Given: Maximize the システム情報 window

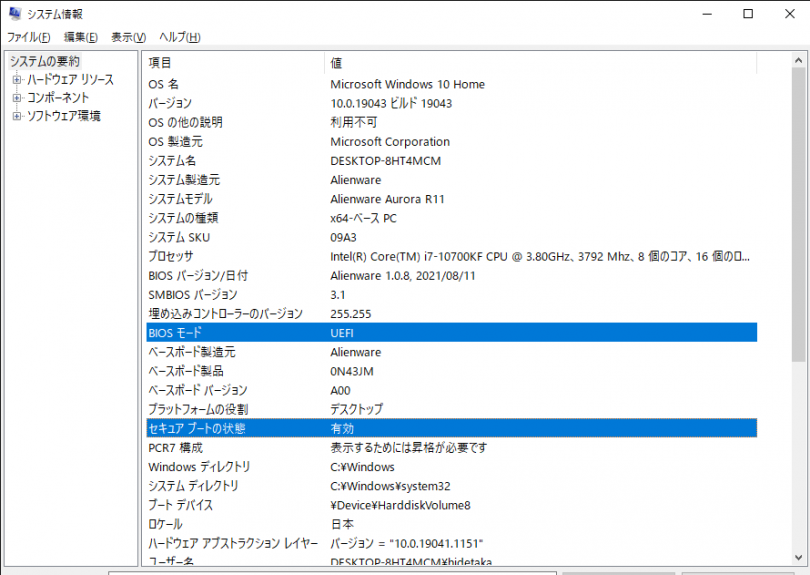Looking at the screenshot, I should pos(747,14).
